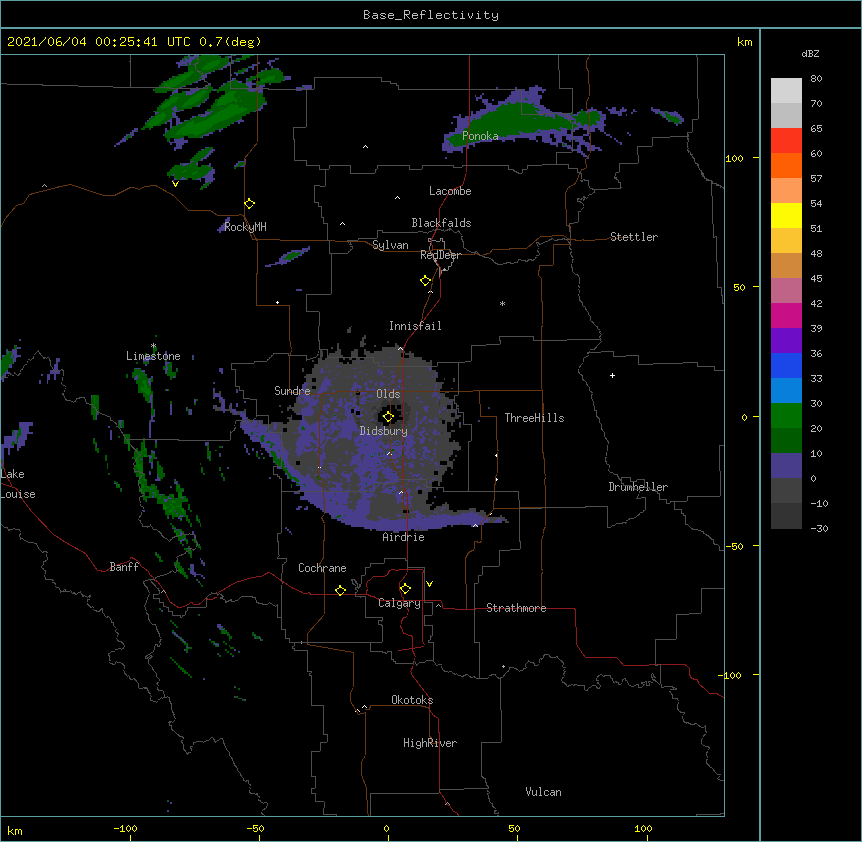
Task: Click the 2021/06/04 00:25:41 UTC timestamp
Action: pos(98,42)
